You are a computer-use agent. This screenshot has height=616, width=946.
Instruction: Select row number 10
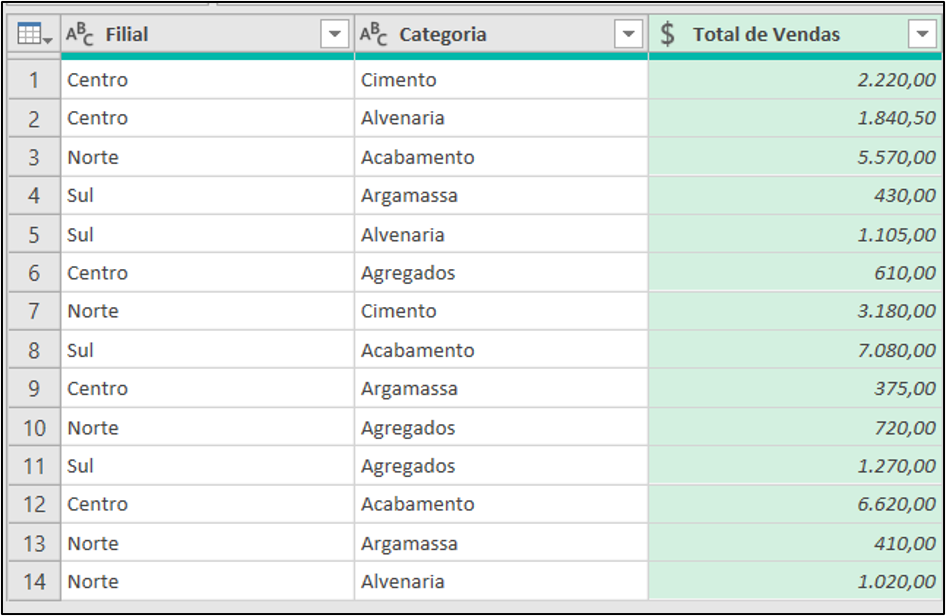[x=34, y=427]
